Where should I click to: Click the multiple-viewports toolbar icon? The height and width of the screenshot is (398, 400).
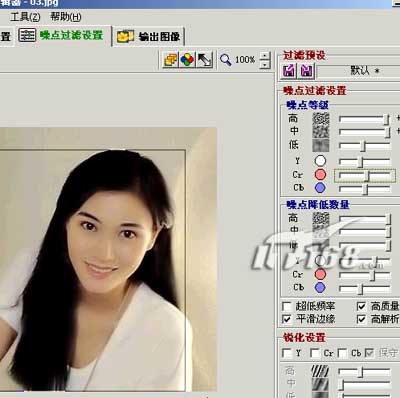(x=171, y=60)
